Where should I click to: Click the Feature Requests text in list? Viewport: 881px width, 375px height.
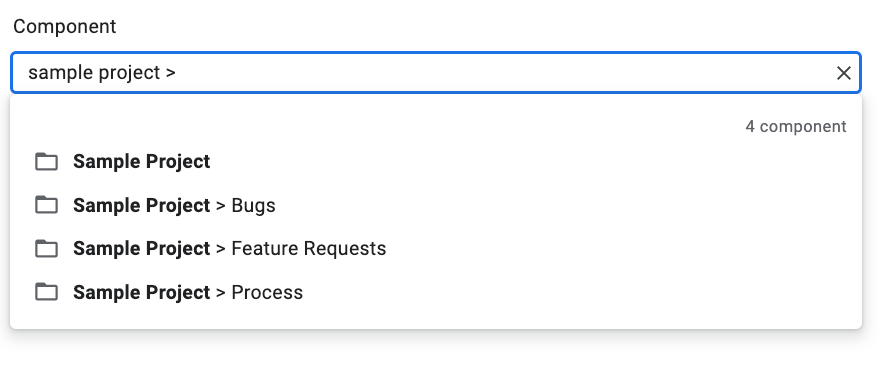308,249
